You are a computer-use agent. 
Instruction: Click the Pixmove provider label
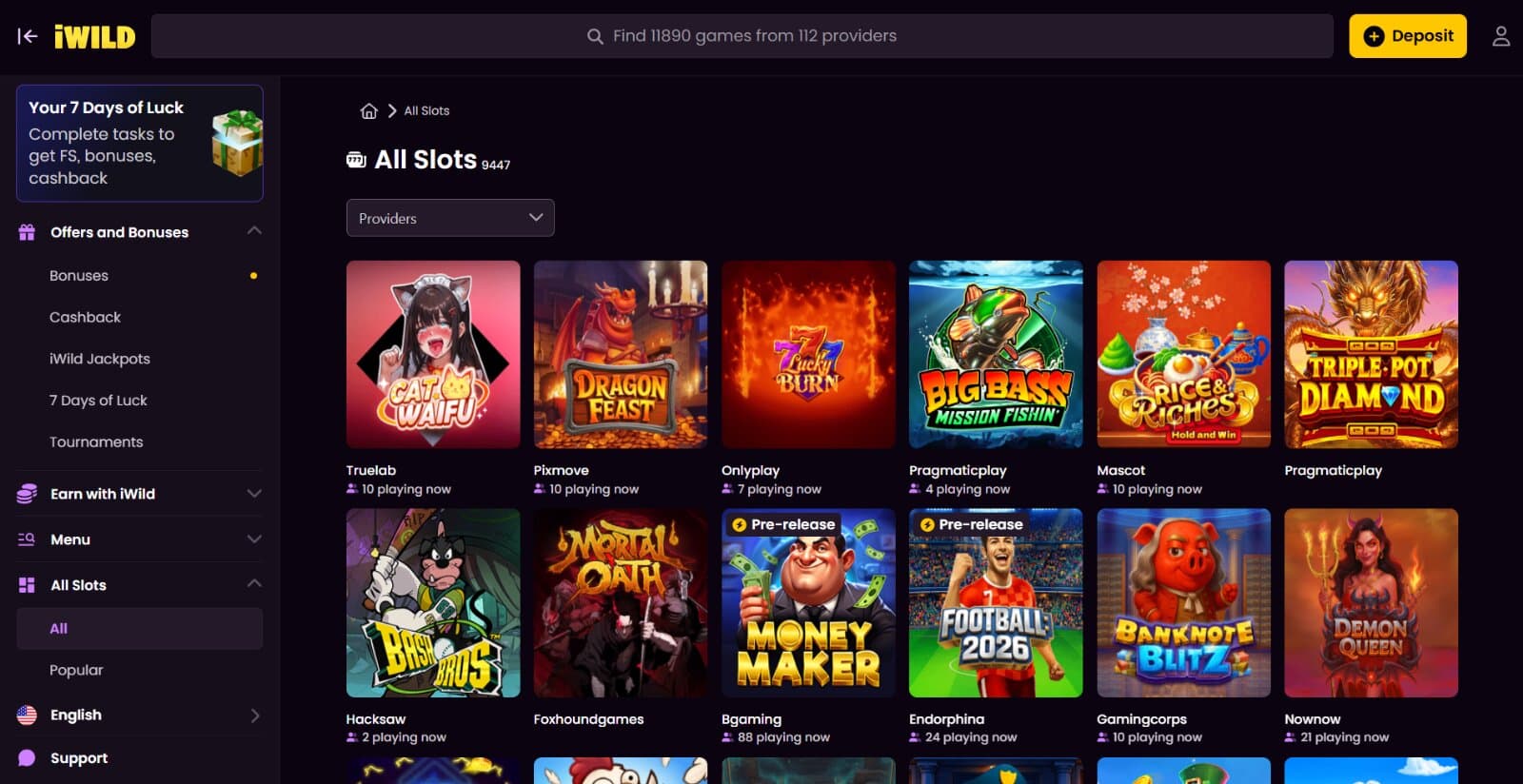(x=562, y=470)
